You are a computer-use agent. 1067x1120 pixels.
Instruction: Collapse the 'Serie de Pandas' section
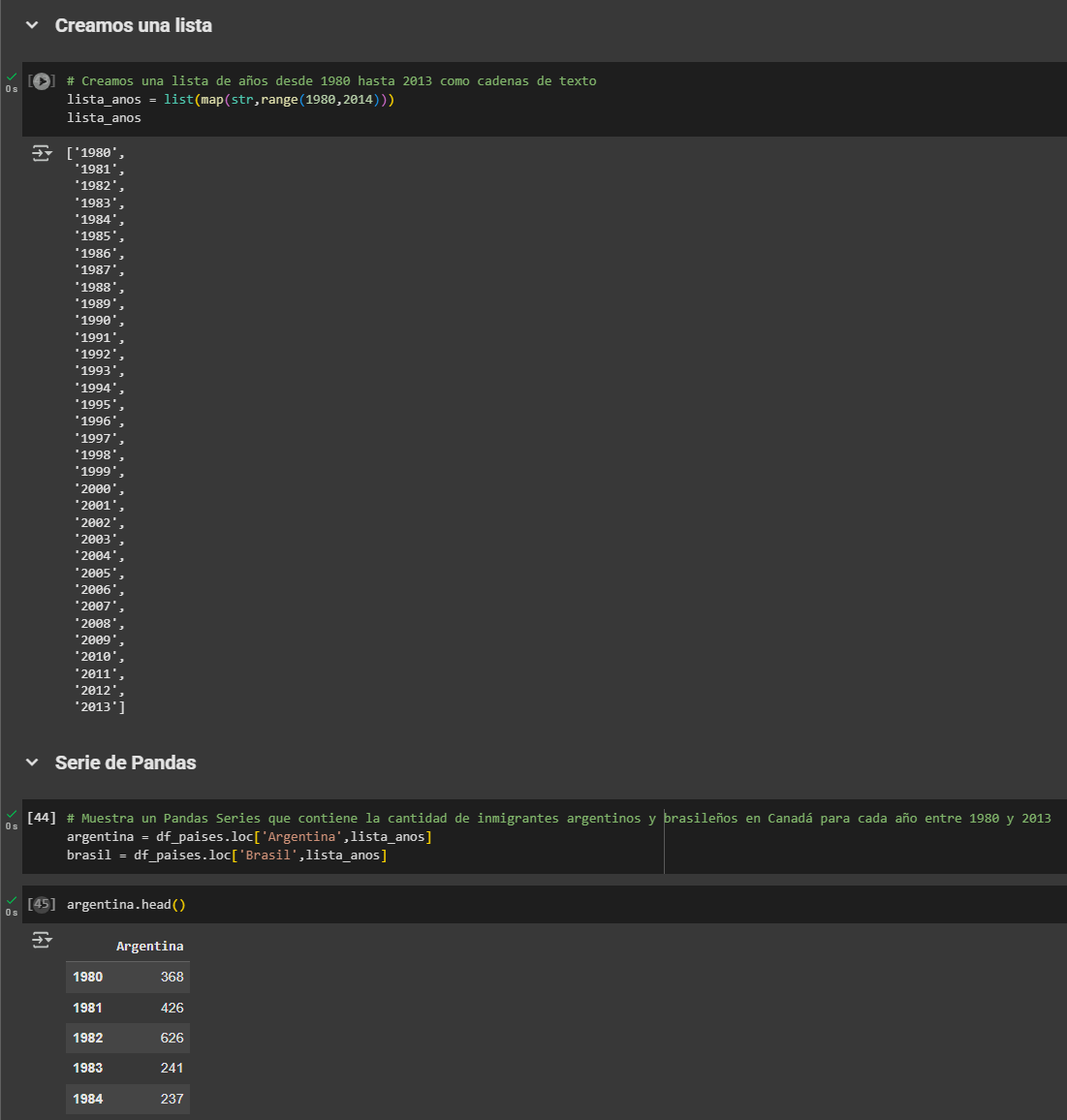[x=31, y=762]
